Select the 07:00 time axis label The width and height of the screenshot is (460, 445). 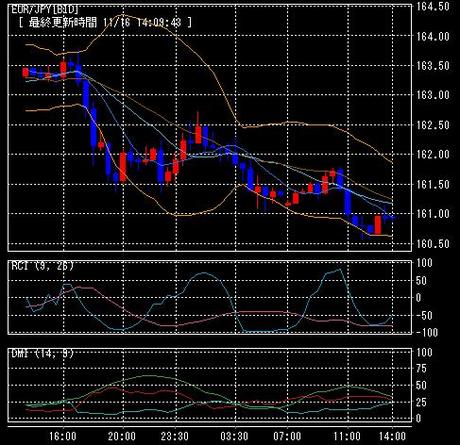point(287,436)
